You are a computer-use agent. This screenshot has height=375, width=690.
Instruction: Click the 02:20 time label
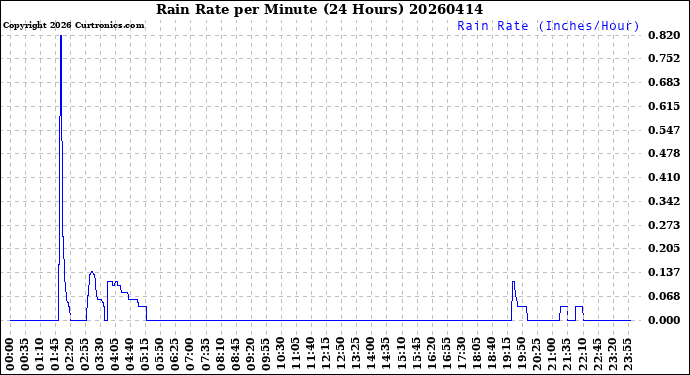70,355
